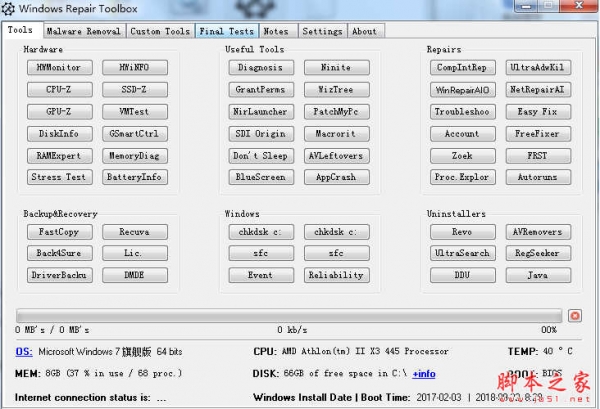This screenshot has height=409, width=600.
Task: Run CPU-Z
Action: [60, 90]
